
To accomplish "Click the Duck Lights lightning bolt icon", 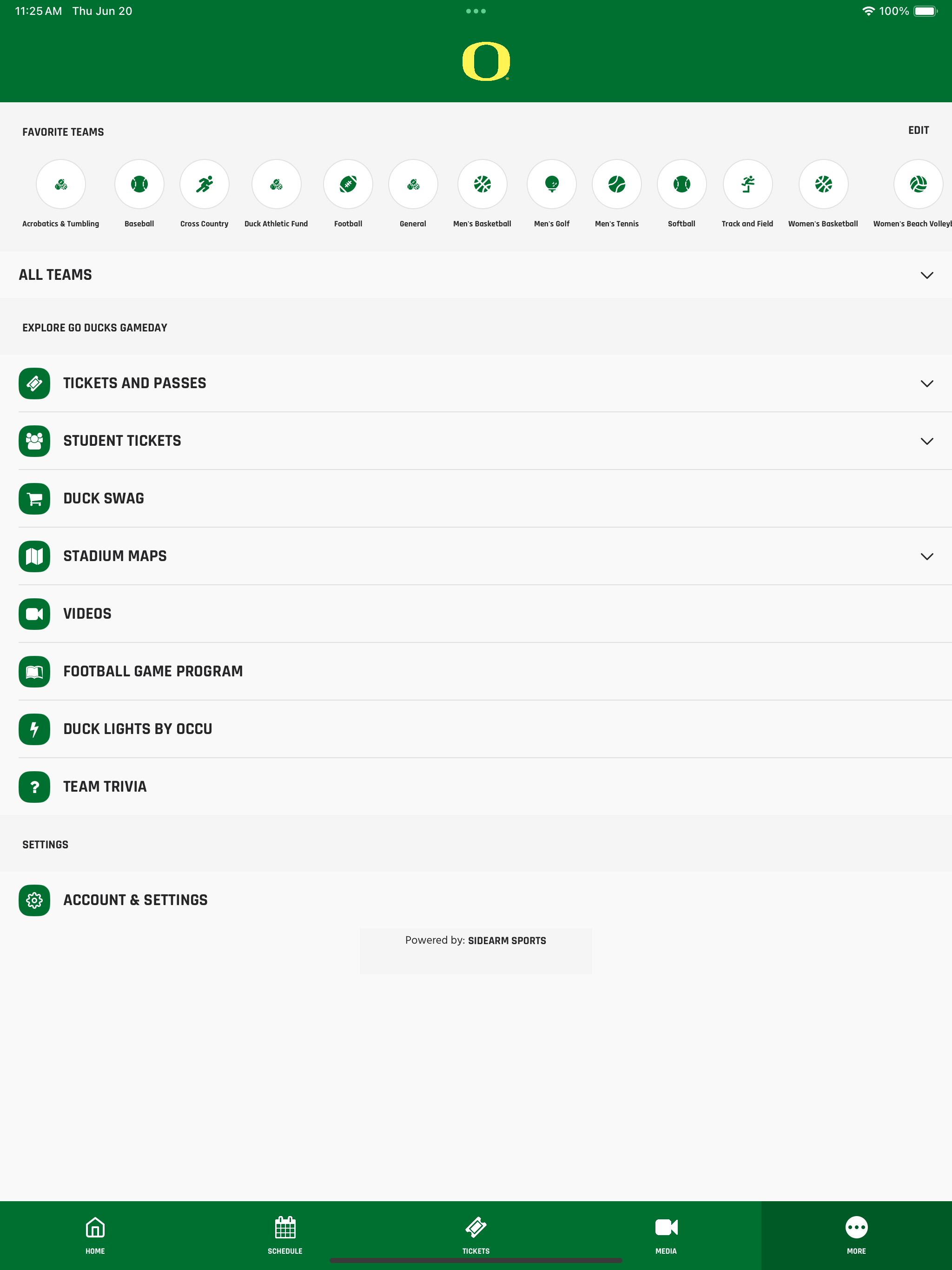I will 34,729.
